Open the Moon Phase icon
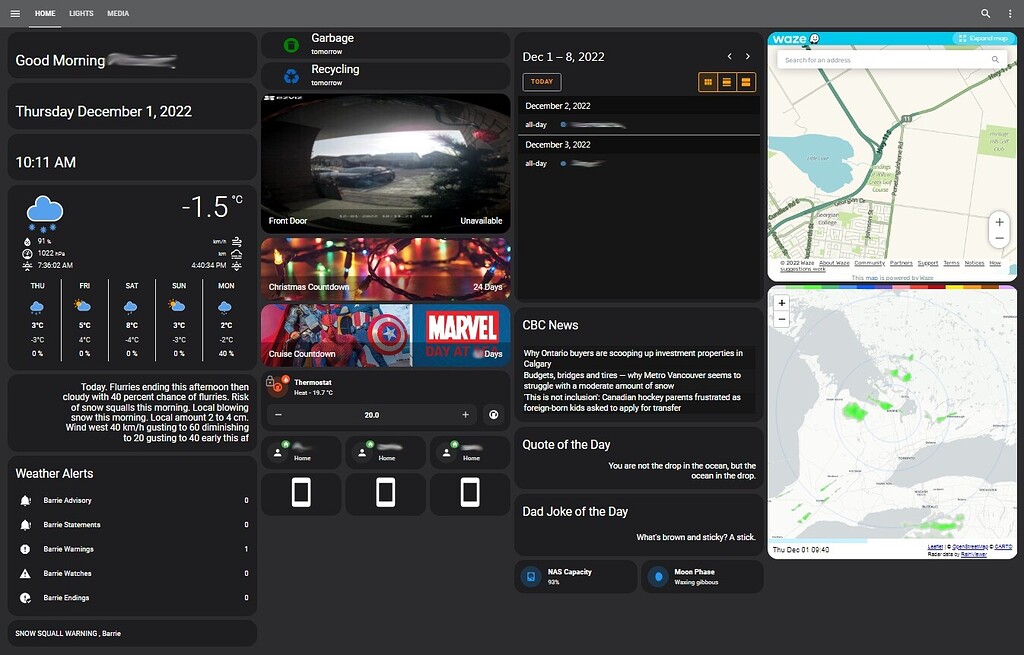The width and height of the screenshot is (1024, 655). click(658, 577)
